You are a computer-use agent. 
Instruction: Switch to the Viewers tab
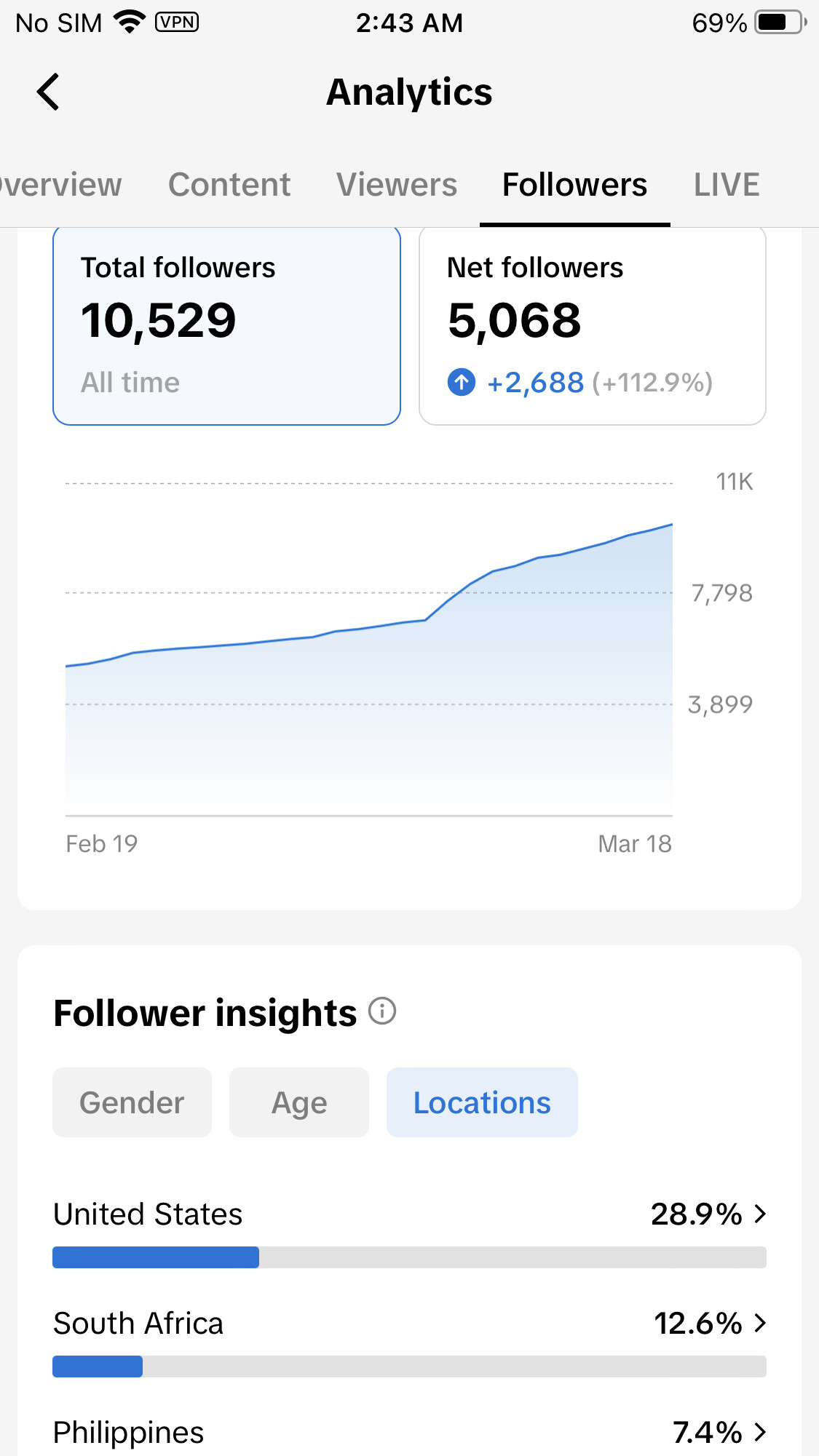point(397,185)
